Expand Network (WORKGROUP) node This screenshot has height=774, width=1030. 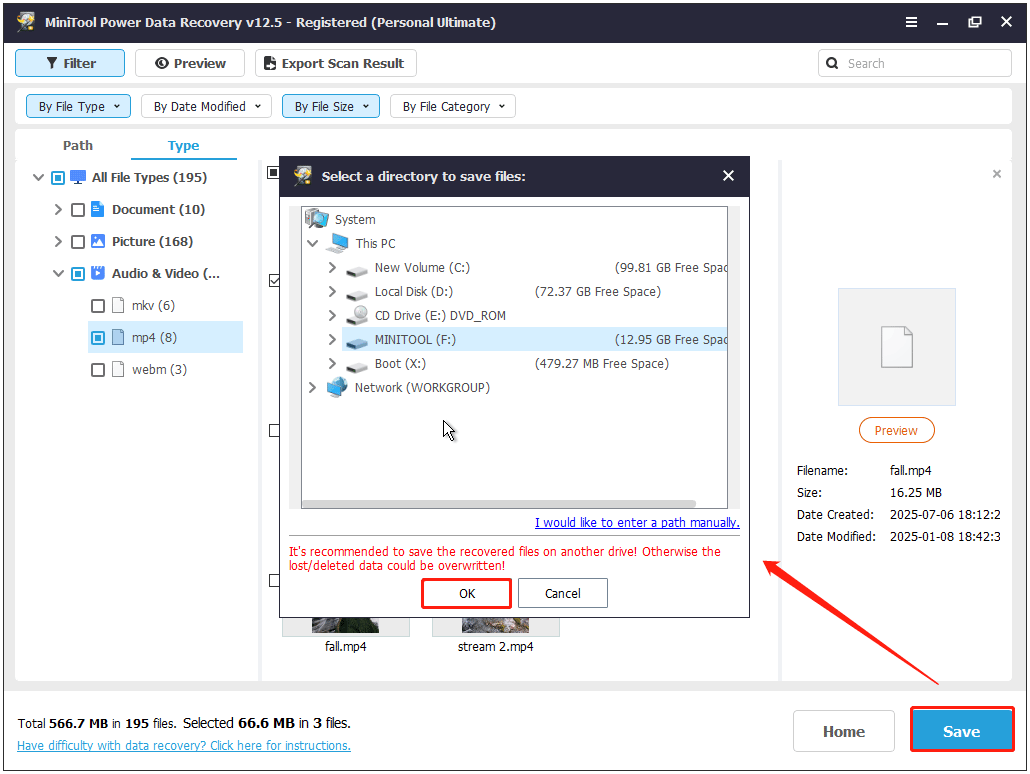313,388
